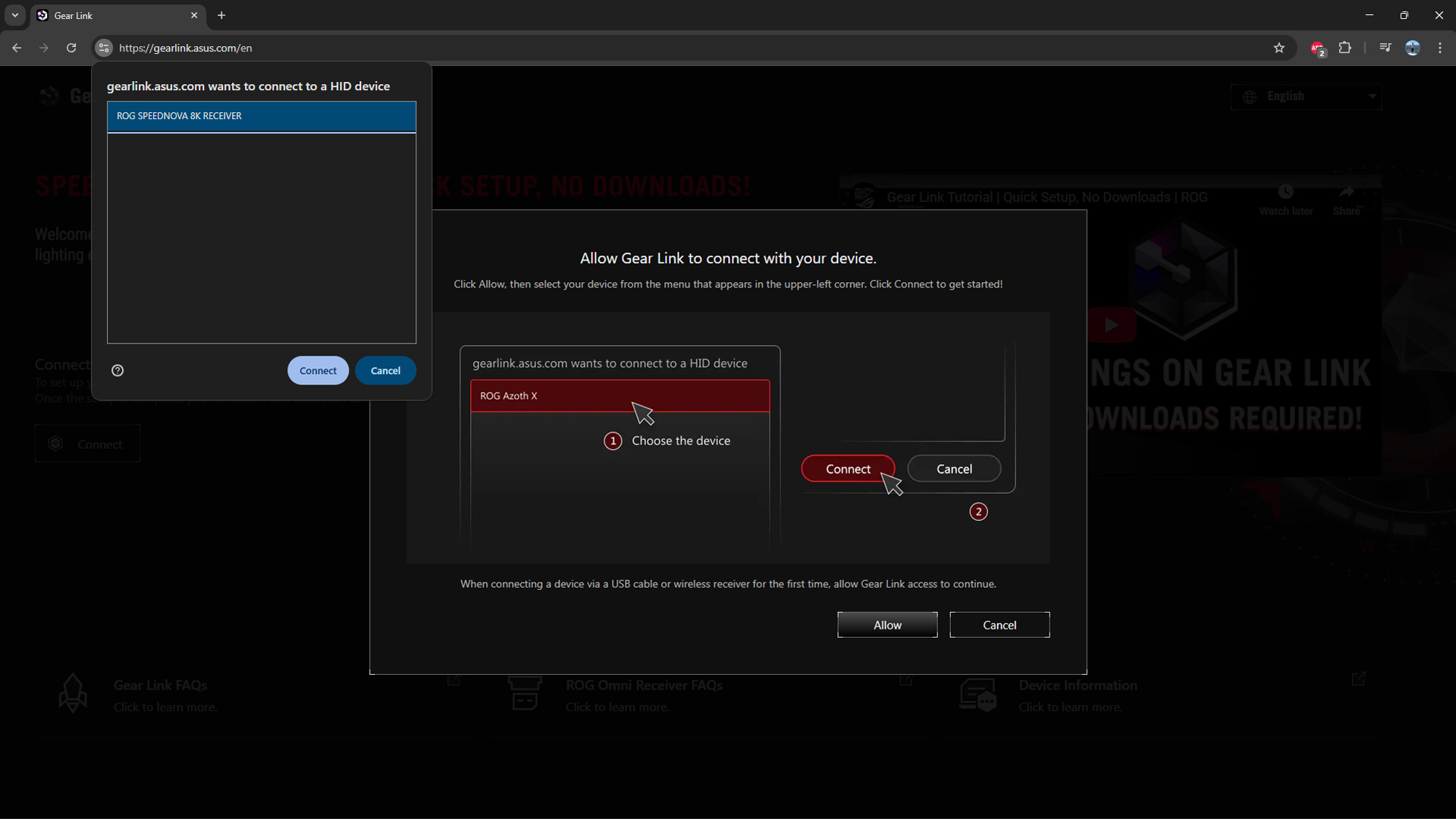The width and height of the screenshot is (1456, 819).
Task: Click the browser extensions puzzle icon
Action: [x=1346, y=47]
